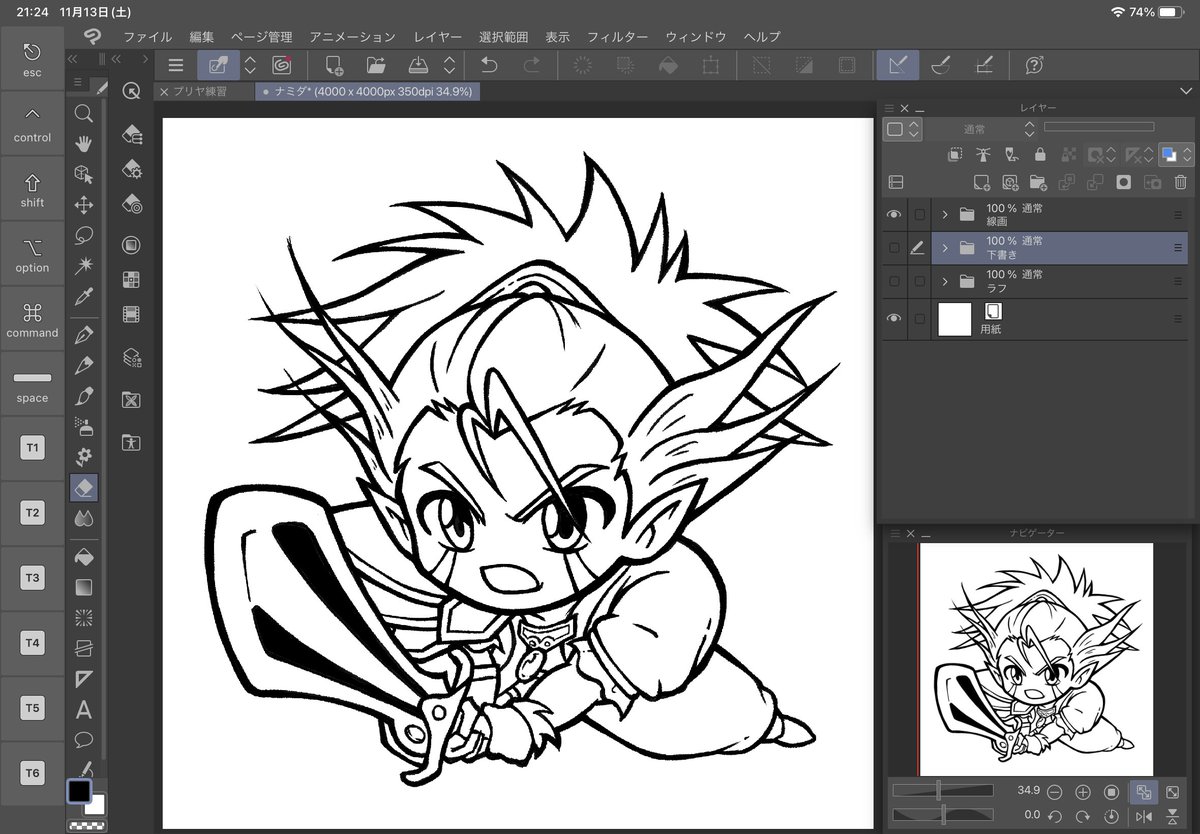Viewport: 1200px width, 834px height.
Task: Select the Blend water-drop tool
Action: pyautogui.click(x=84, y=518)
